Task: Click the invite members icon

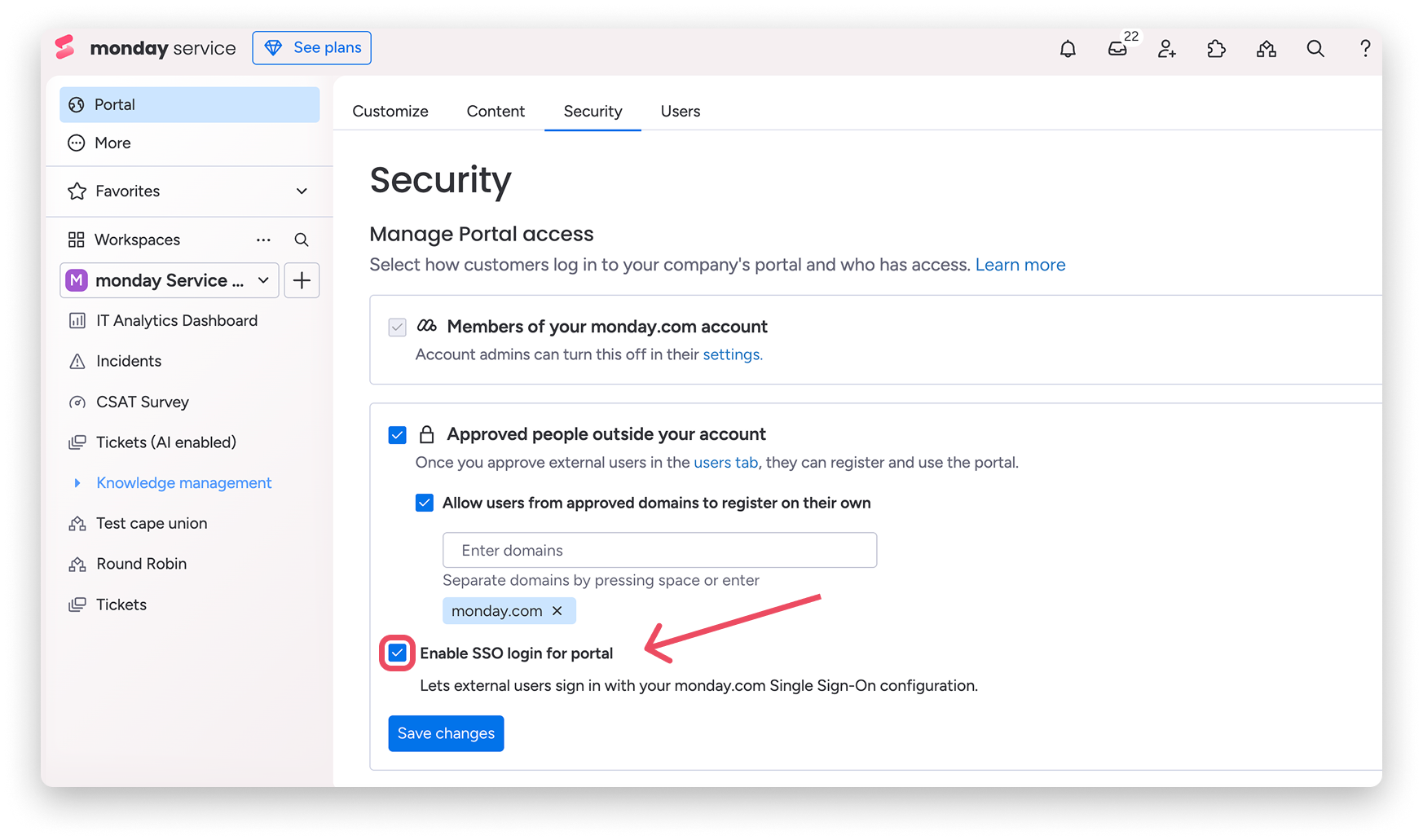Action: click(x=1167, y=49)
